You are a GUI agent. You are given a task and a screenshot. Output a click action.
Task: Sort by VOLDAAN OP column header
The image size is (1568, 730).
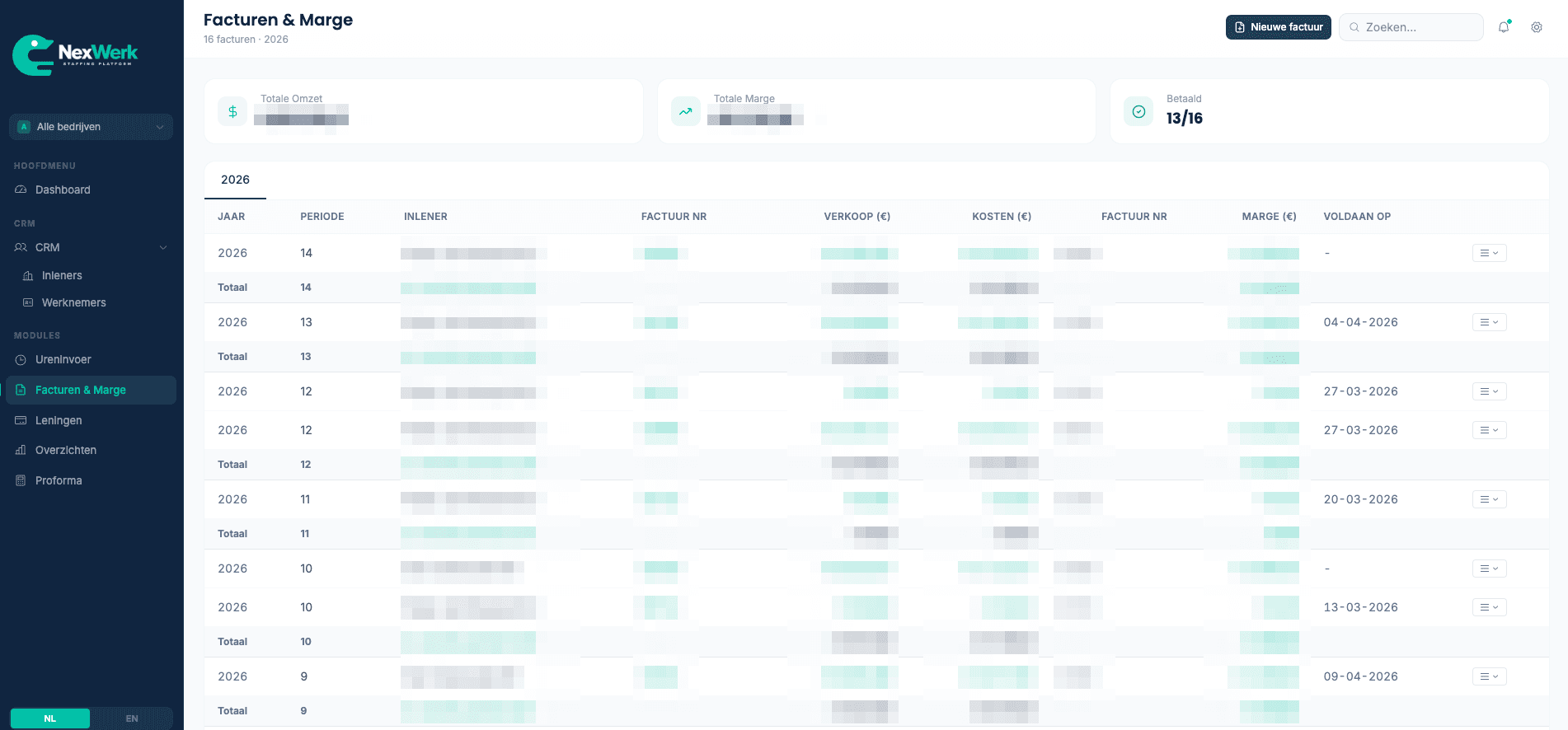click(1357, 217)
